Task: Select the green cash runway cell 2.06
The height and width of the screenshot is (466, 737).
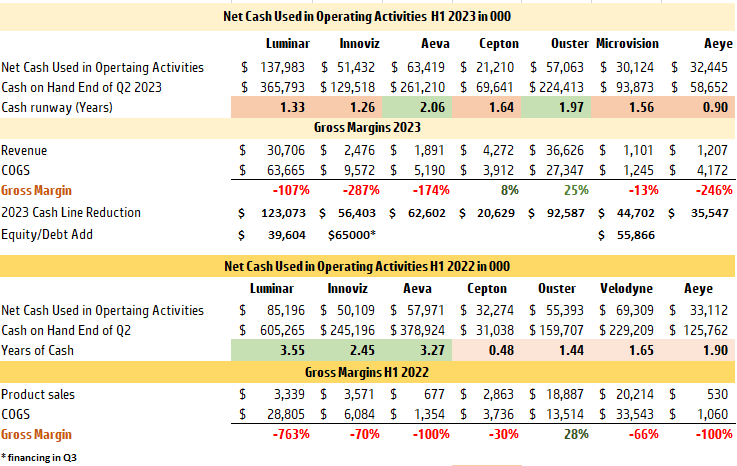Action: [417, 107]
